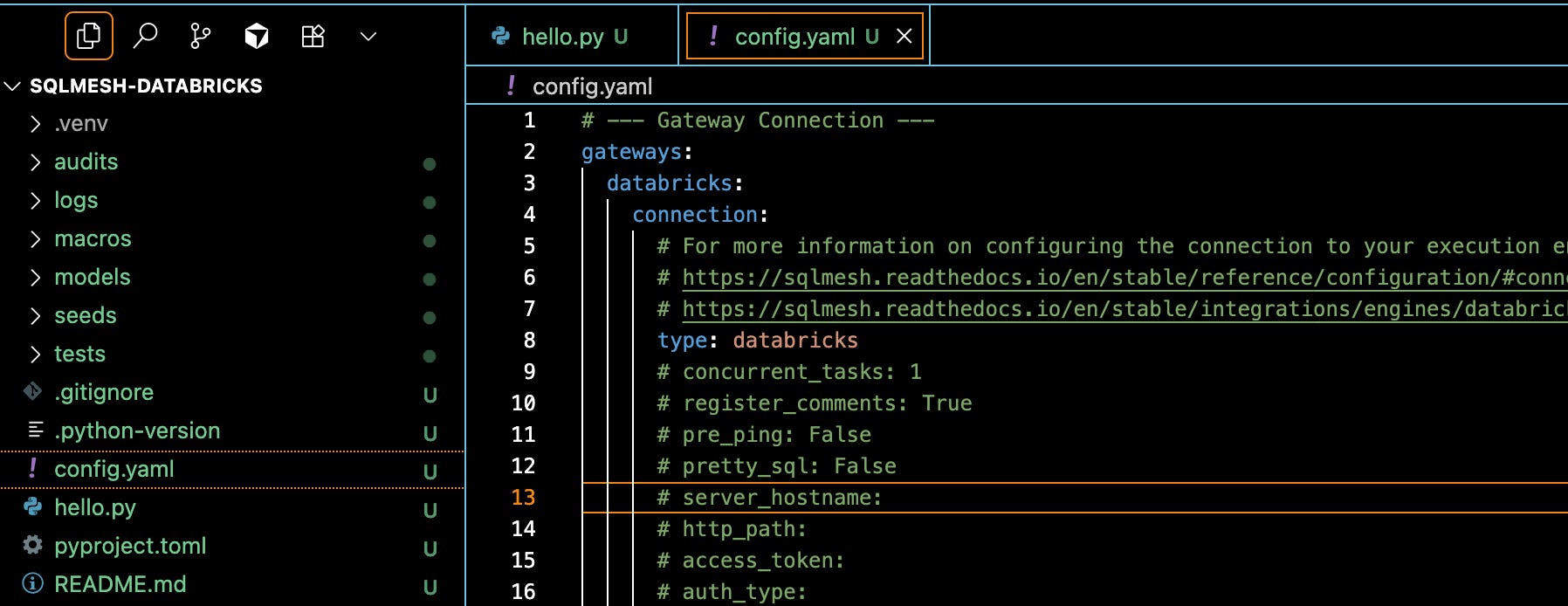Click the YAML icon on config.yaml tab
This screenshot has height=606, width=1568.
[713, 36]
